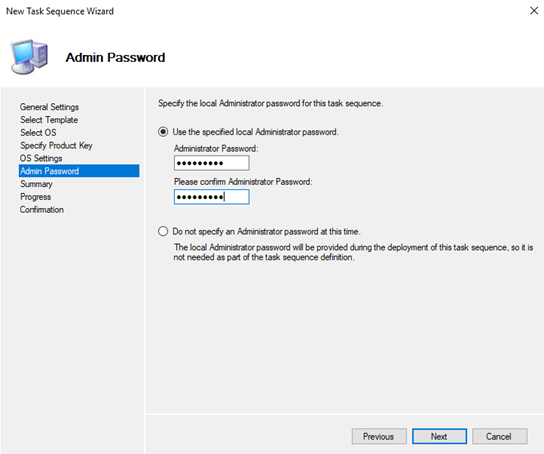Focus the confirm Administrator Password field
544x454 pixels.
point(212,197)
